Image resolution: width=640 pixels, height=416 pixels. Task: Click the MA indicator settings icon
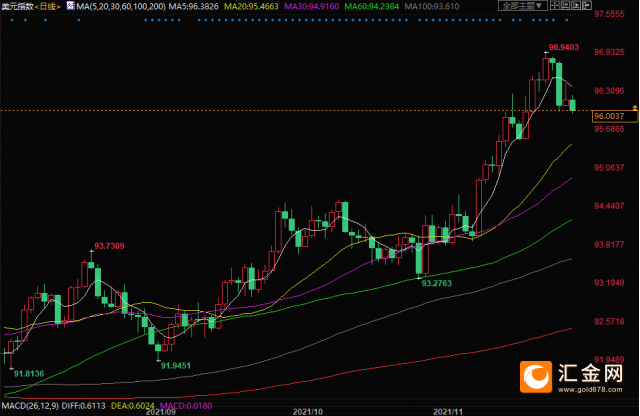click(70, 6)
